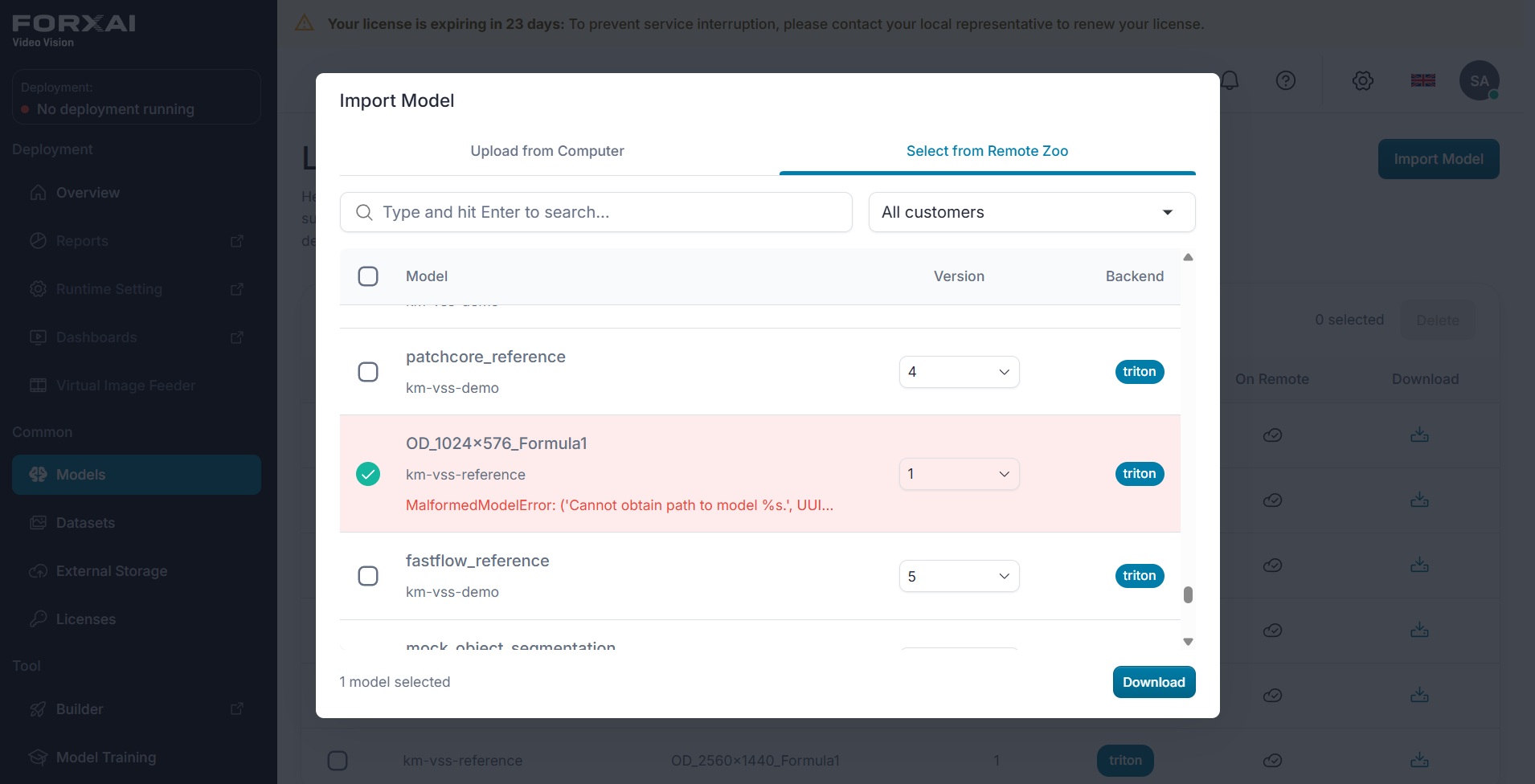Open Runtime Setting external link icon
Screen dimensions: 1535x784
237,289
